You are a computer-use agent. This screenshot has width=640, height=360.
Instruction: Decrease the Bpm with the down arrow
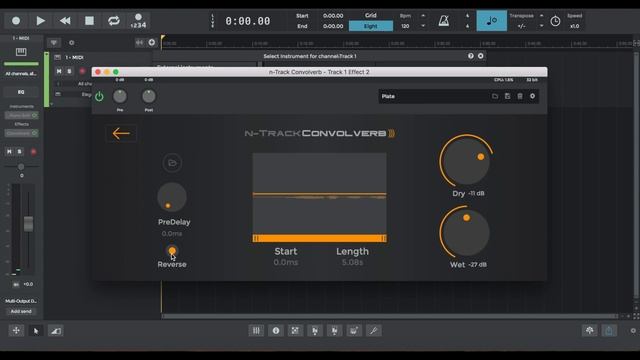(423, 26)
